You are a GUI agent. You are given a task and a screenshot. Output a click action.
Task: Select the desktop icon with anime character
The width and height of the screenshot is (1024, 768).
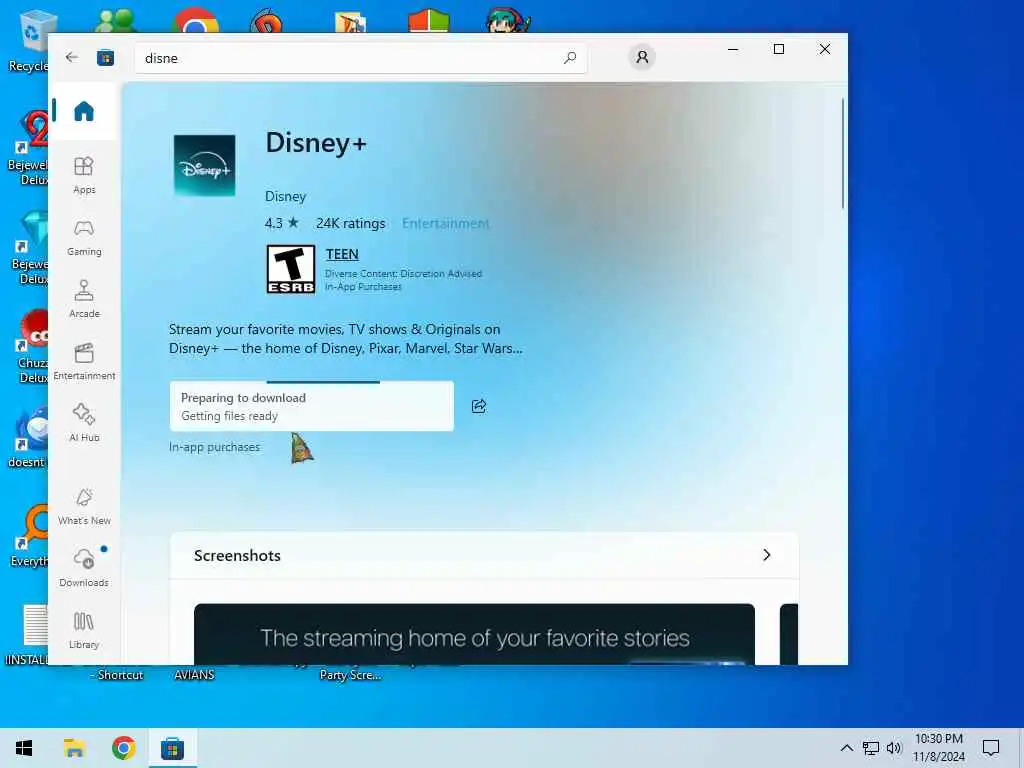[x=508, y=20]
